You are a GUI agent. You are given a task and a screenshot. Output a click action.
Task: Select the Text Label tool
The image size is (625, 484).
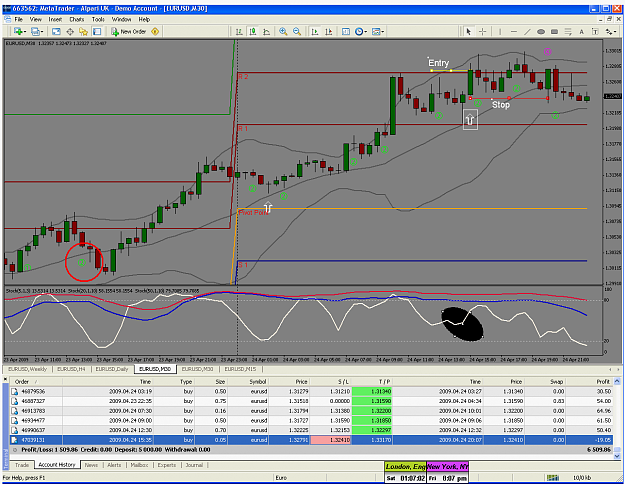[x=595, y=31]
